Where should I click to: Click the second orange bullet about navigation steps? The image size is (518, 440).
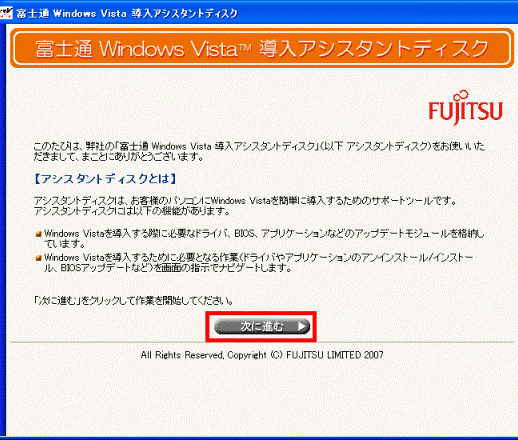pyautogui.click(x=38, y=258)
